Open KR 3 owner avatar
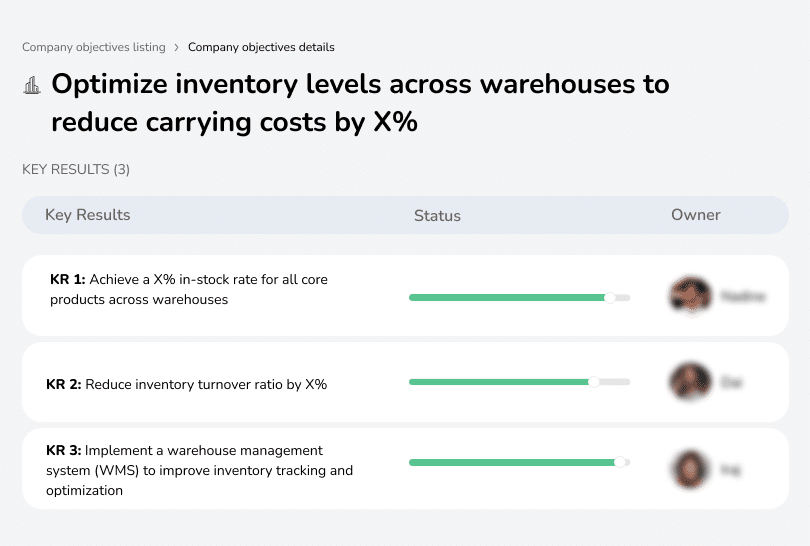 click(x=690, y=468)
